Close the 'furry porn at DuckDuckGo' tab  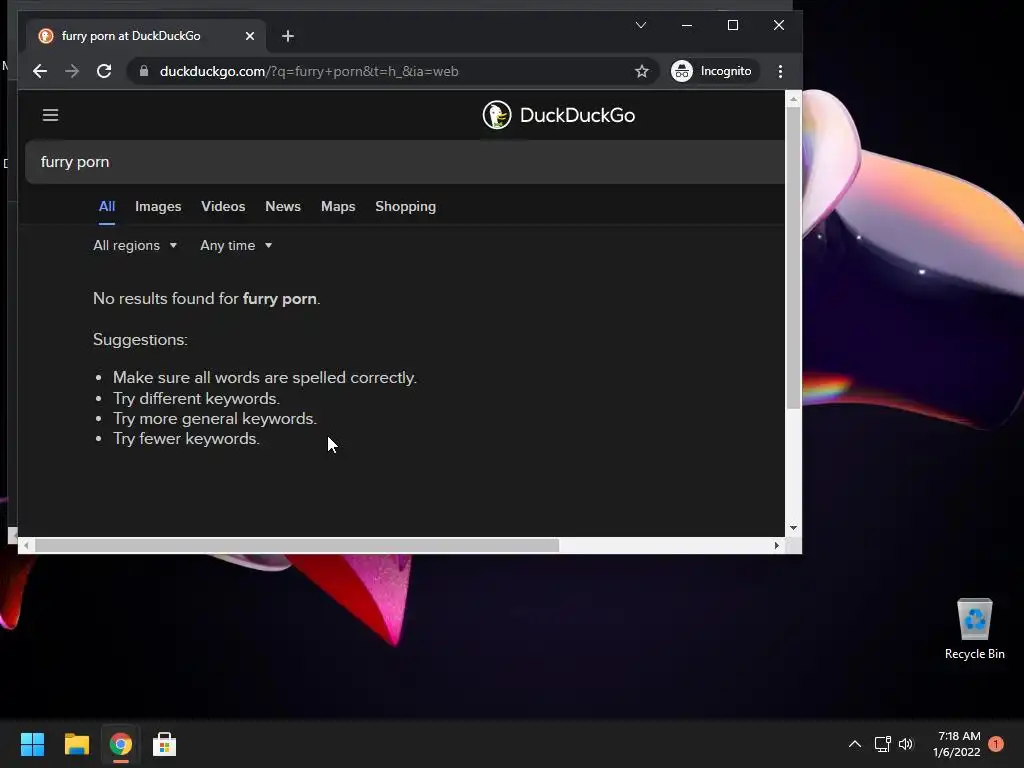[x=249, y=36]
